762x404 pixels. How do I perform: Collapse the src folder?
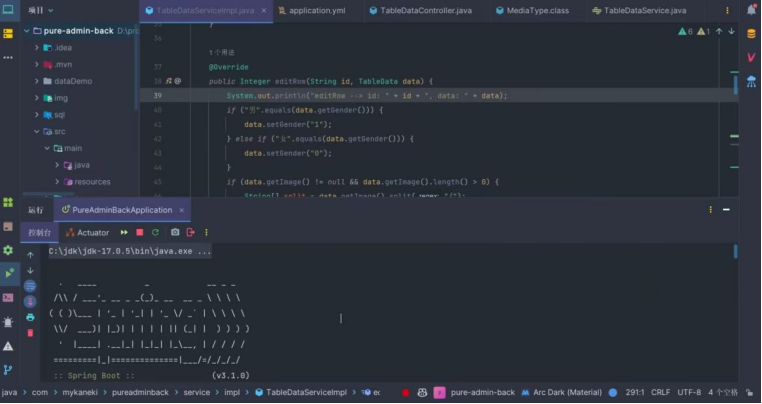click(36, 131)
